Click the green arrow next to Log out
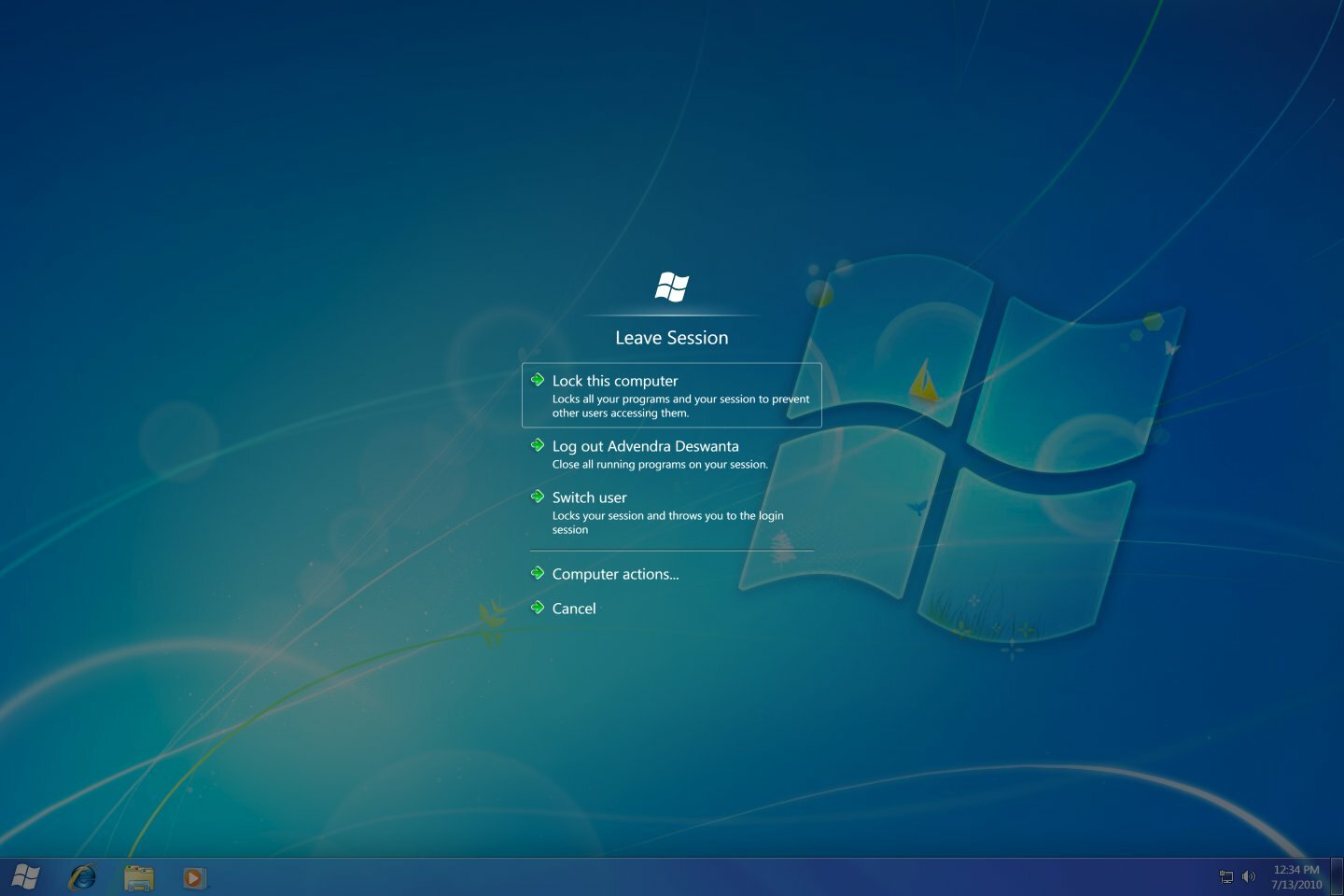This screenshot has width=1344, height=896. pyautogui.click(x=538, y=445)
